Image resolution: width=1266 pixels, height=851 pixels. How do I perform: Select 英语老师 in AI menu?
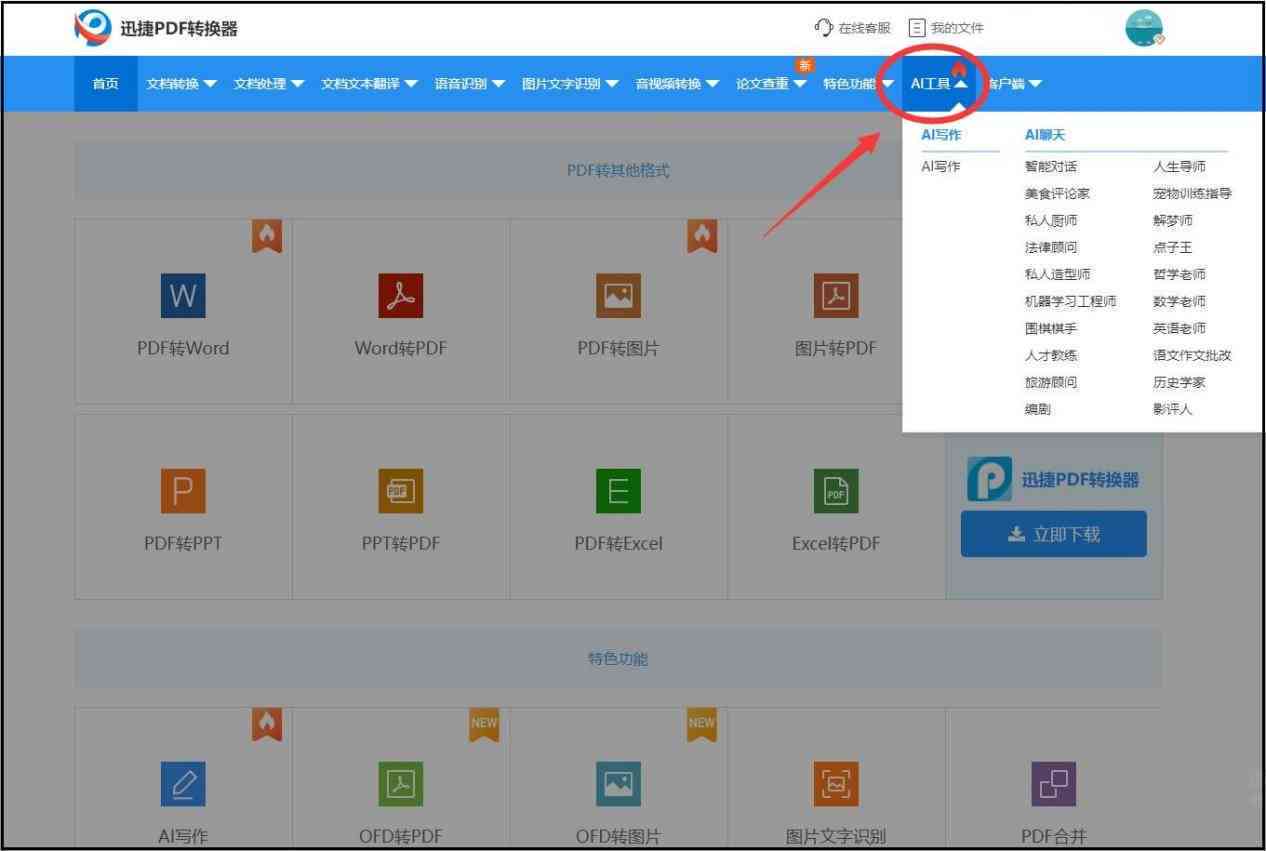click(x=1179, y=329)
